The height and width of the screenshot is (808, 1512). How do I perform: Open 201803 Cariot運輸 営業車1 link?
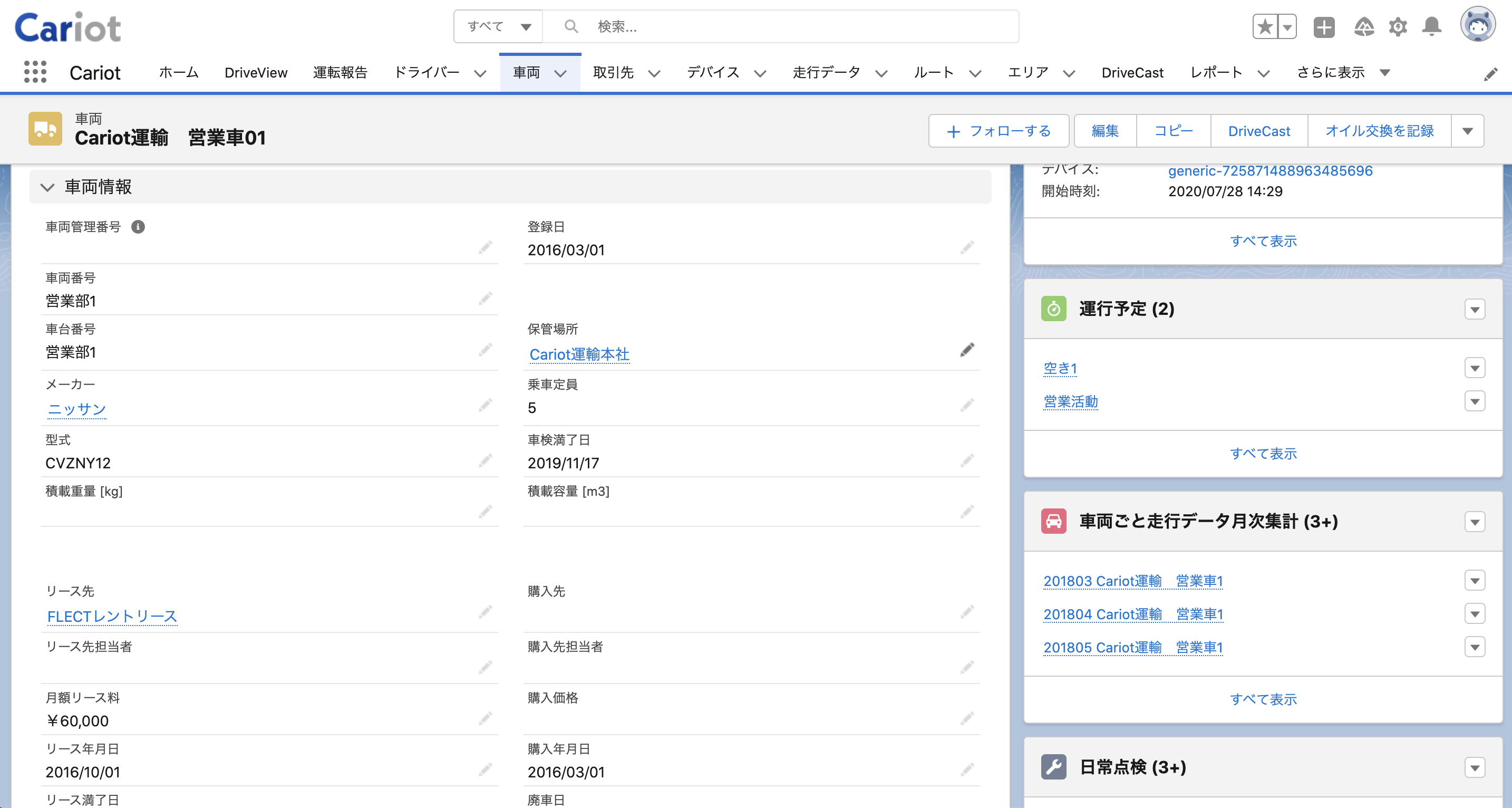click(x=1133, y=581)
